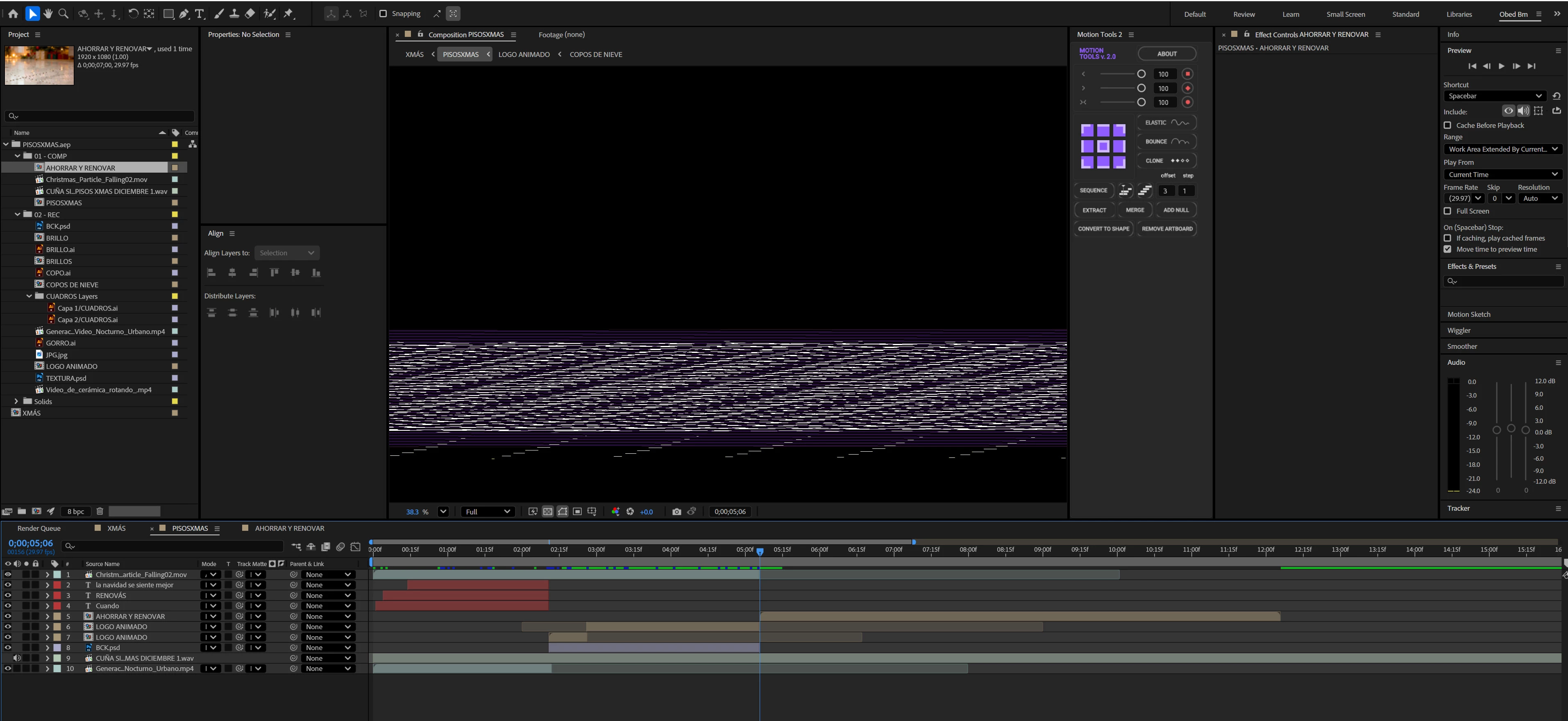The height and width of the screenshot is (721, 1568).
Task: Hide the RENOVÁS text layer
Action: 8,595
